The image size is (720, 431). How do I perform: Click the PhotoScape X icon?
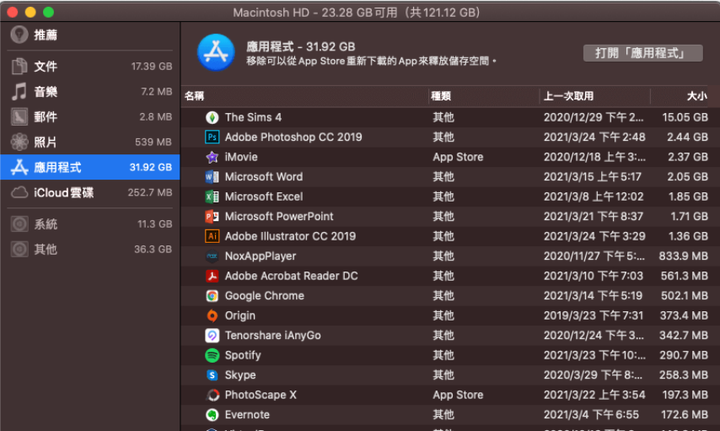click(x=212, y=395)
